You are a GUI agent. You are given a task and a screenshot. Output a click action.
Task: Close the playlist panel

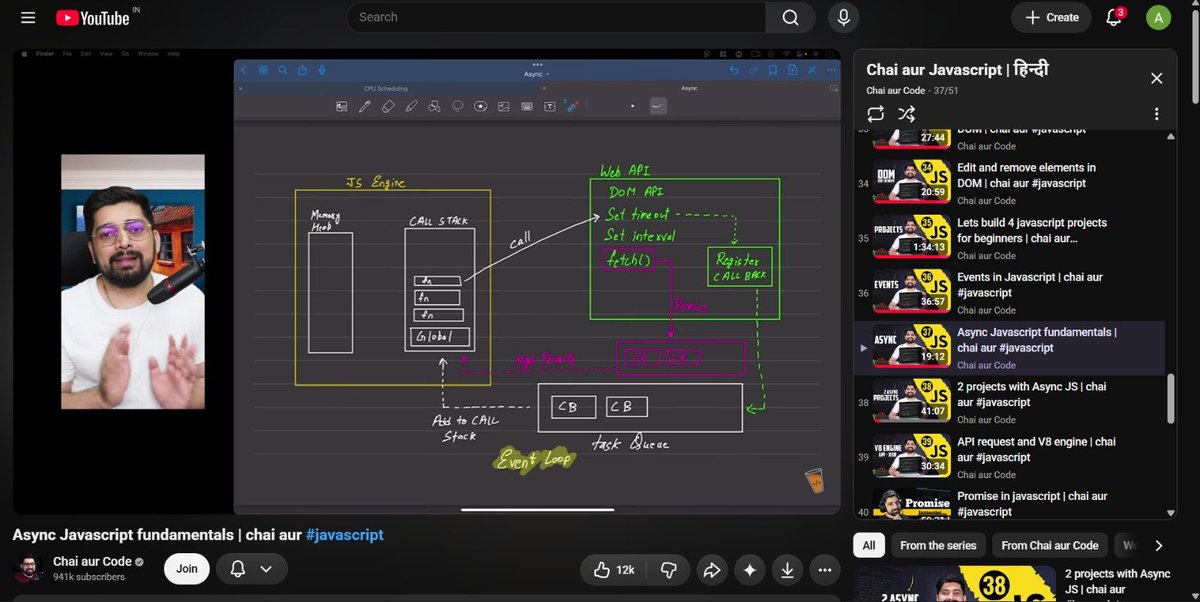coord(1156,78)
